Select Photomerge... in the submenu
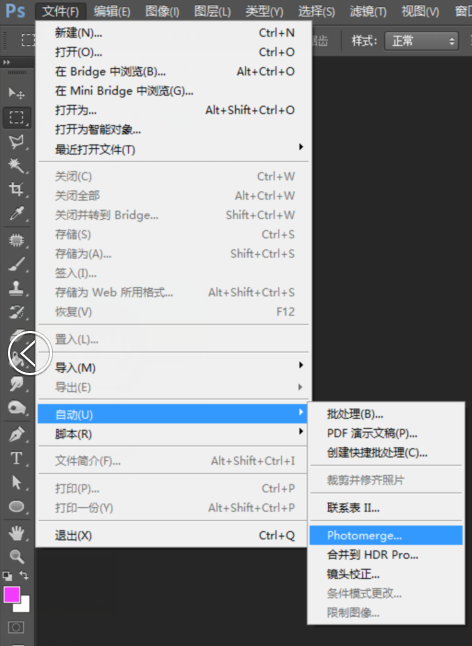 (x=386, y=535)
